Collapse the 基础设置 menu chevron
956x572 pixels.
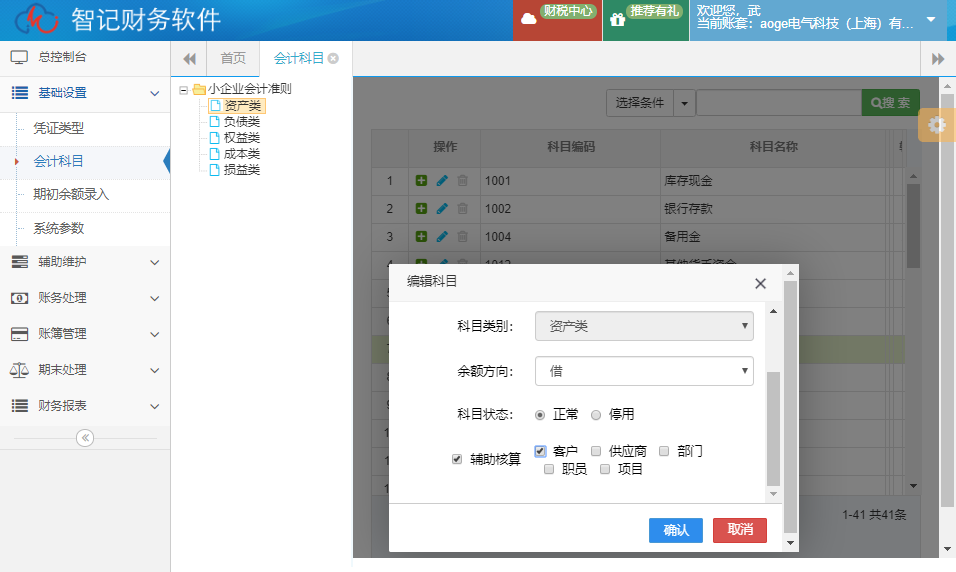[155, 93]
